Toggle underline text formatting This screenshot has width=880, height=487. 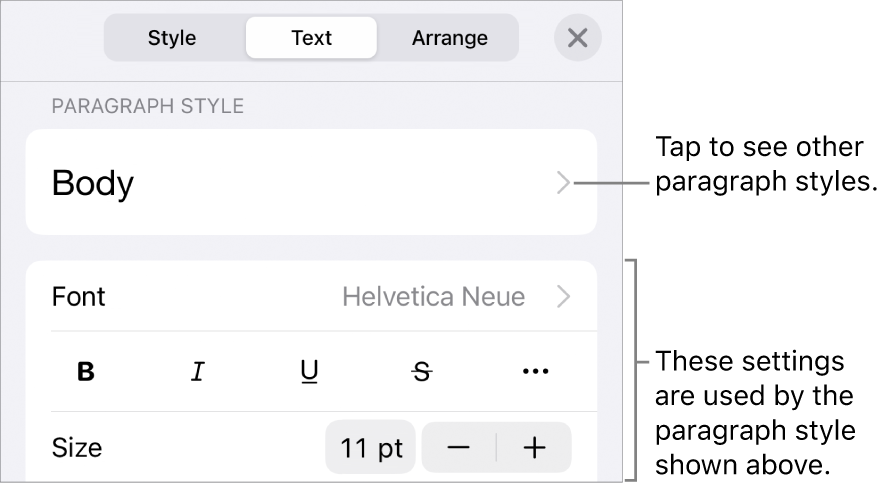(310, 372)
